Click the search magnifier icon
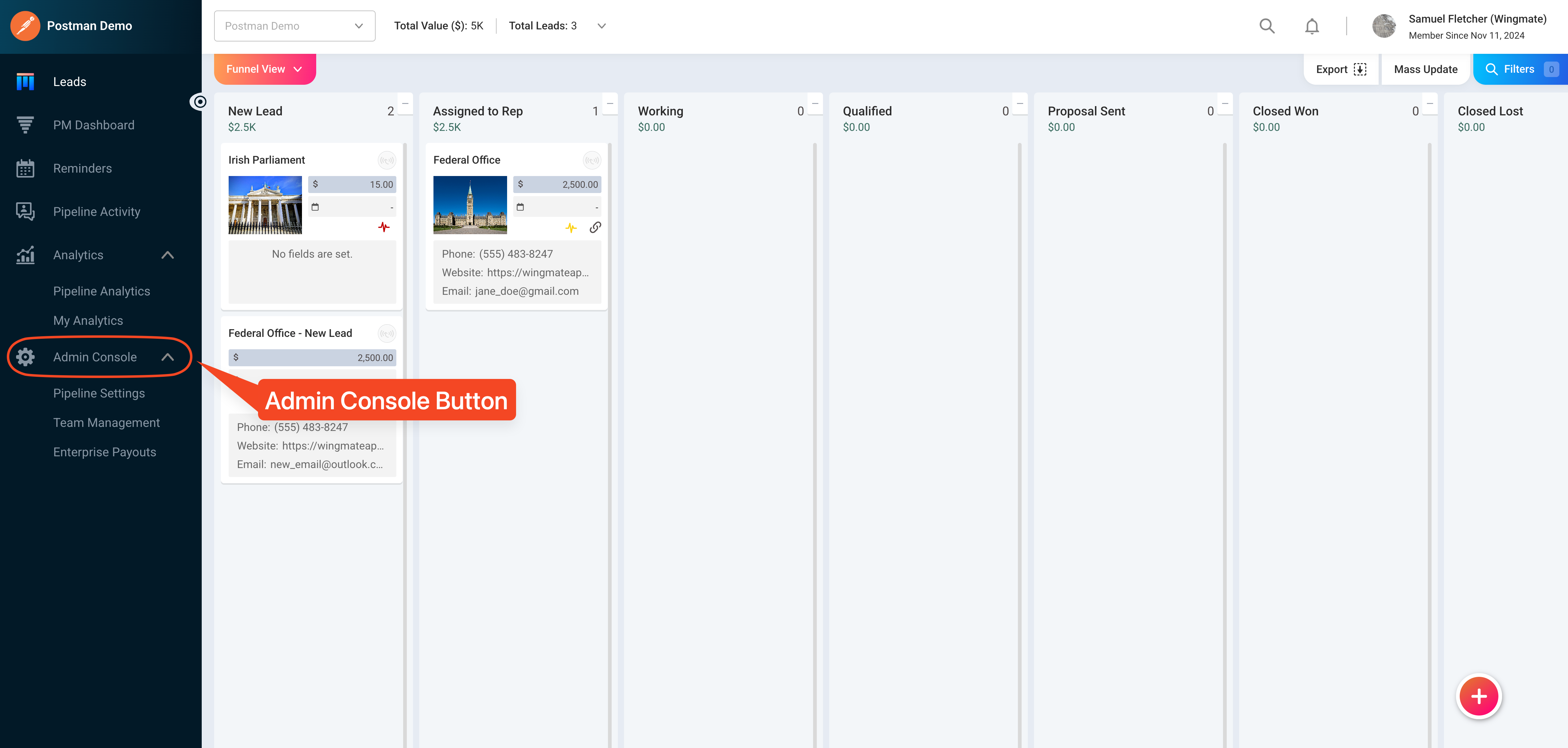 coord(1267,26)
